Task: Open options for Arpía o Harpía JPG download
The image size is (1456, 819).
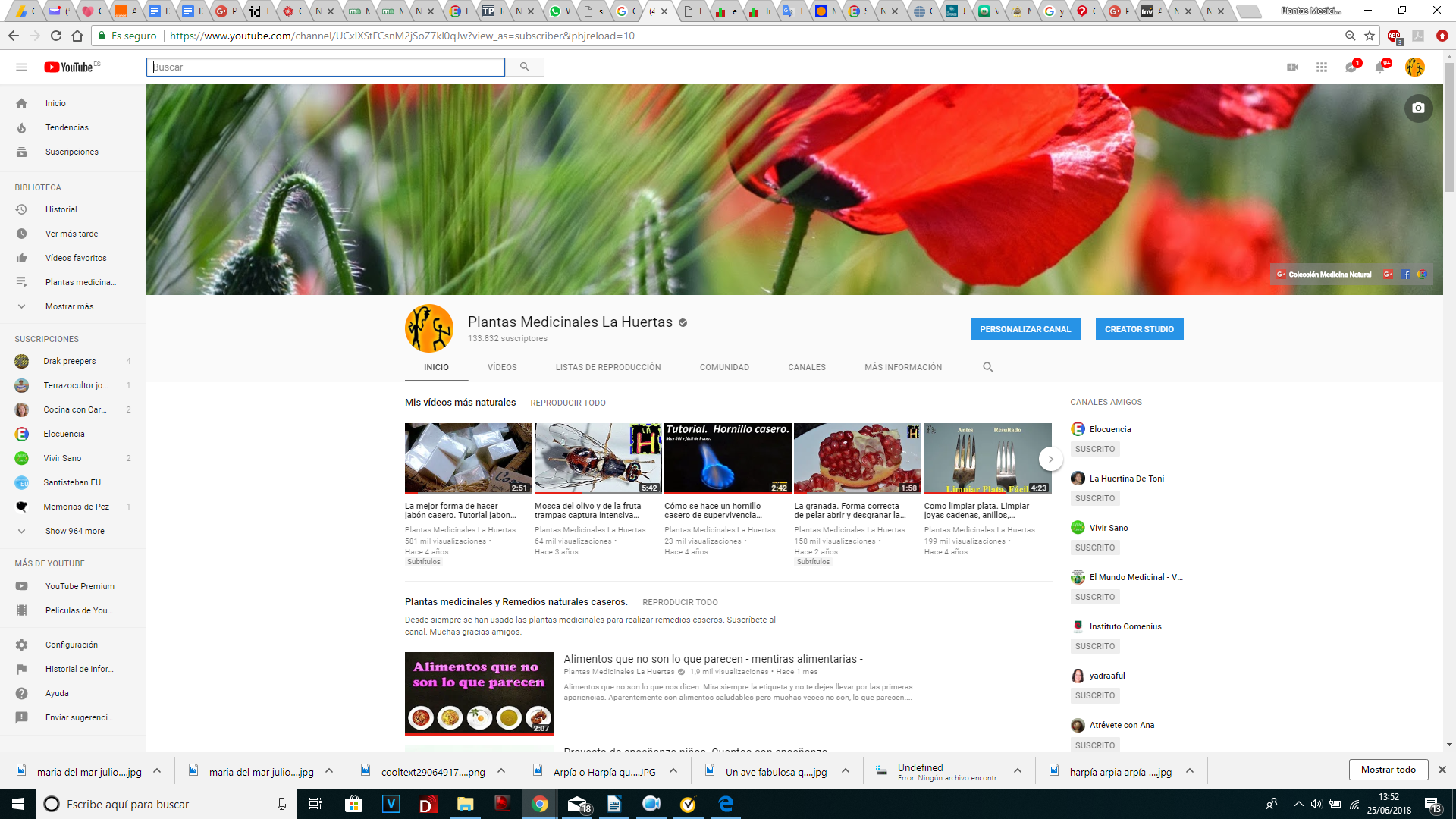Action: coord(673,771)
